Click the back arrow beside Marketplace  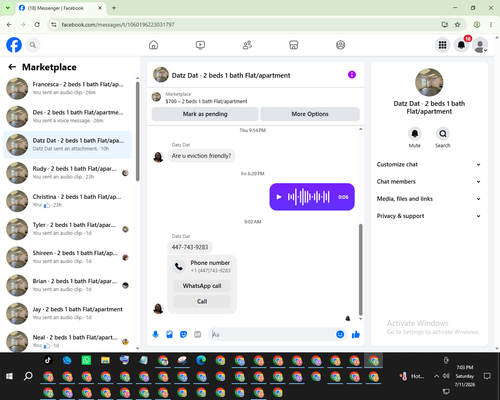[x=12, y=67]
